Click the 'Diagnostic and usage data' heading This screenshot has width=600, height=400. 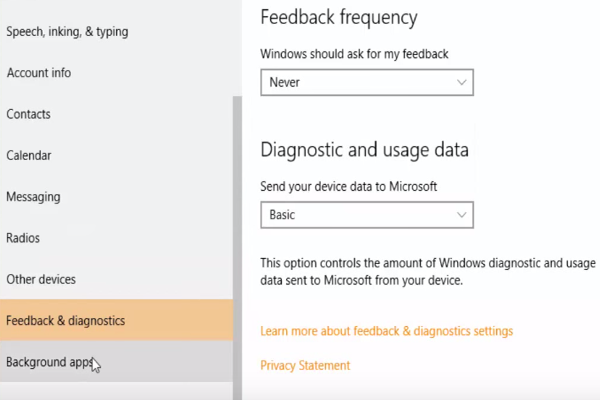364,150
